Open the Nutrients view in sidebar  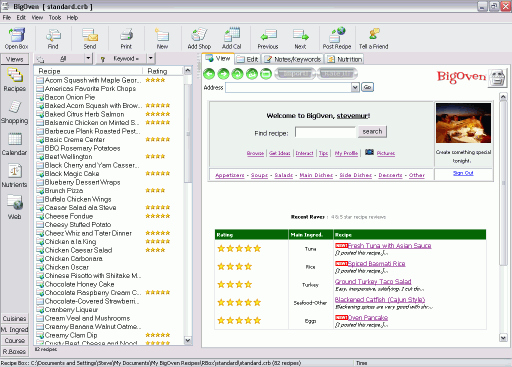coord(15,176)
